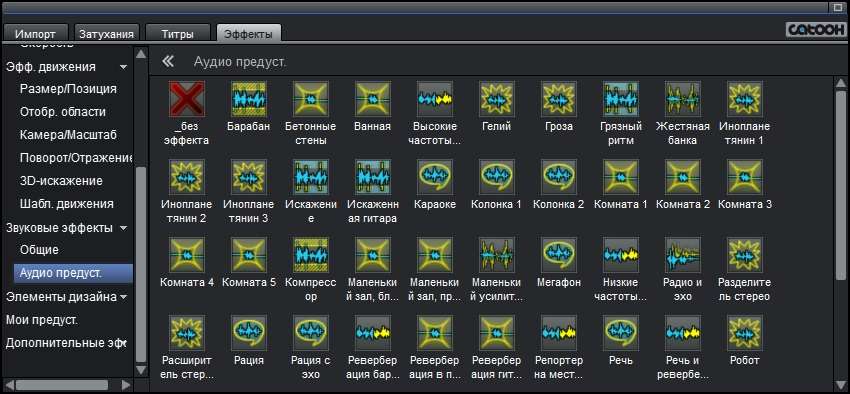Apply the Репортер на месте preset
Image resolution: width=850 pixels, height=394 pixels.
point(558,333)
